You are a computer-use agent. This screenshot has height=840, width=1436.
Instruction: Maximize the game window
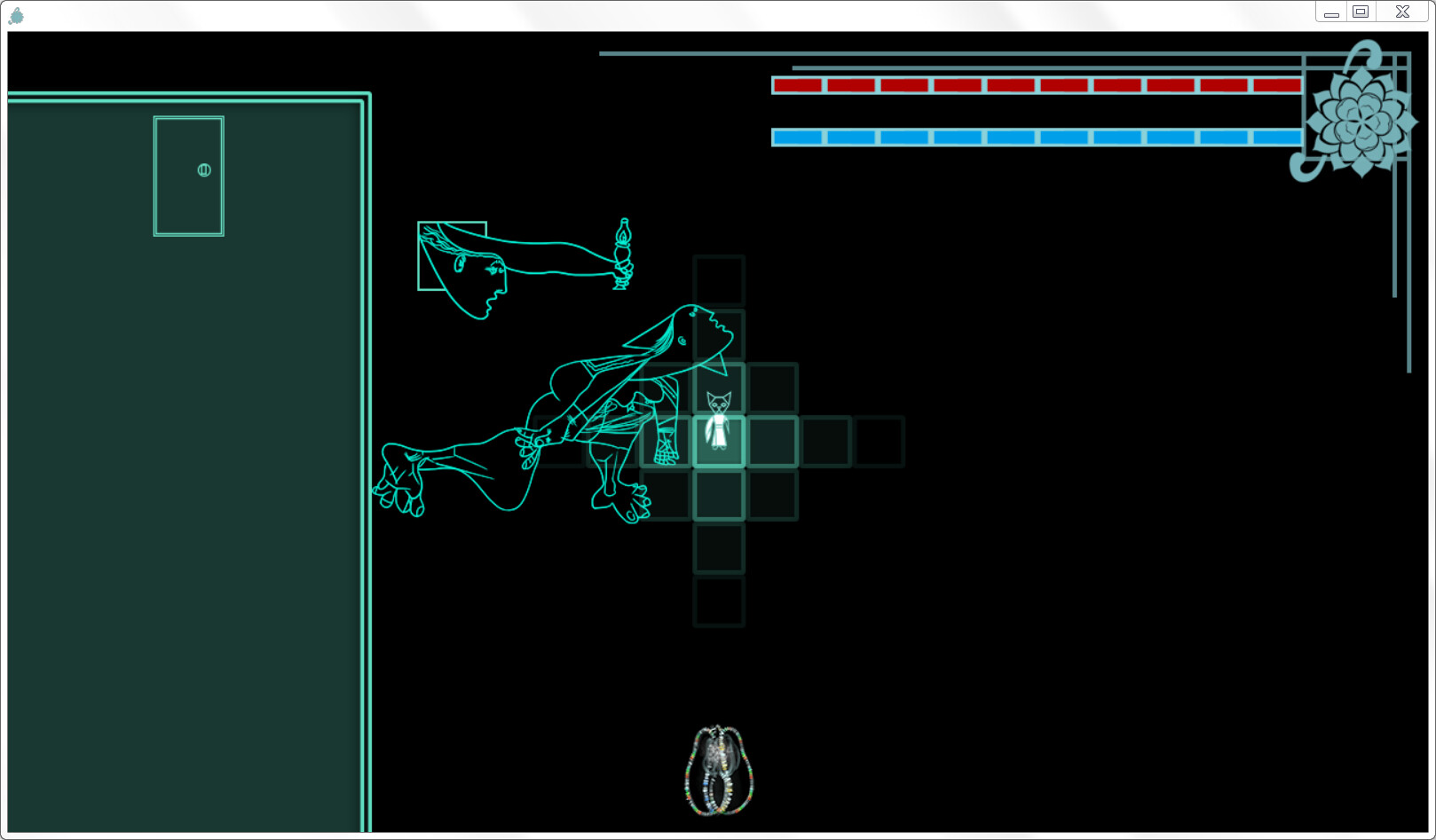[x=1360, y=12]
